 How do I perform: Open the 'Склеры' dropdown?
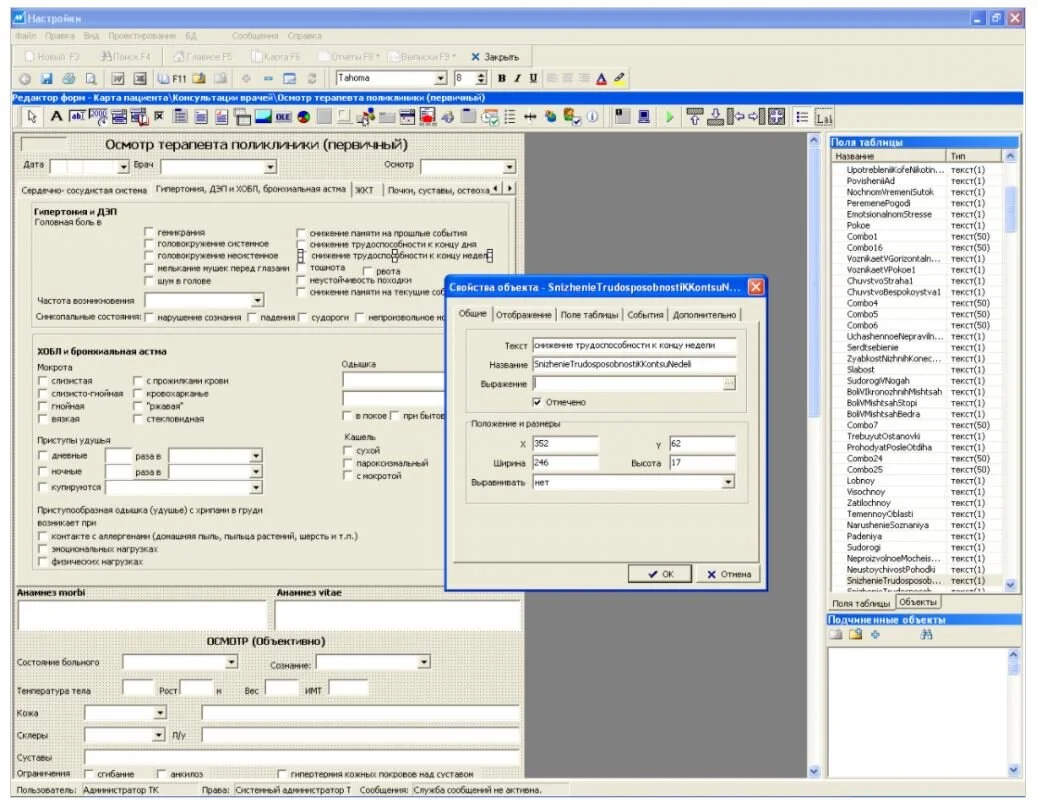click(x=158, y=735)
